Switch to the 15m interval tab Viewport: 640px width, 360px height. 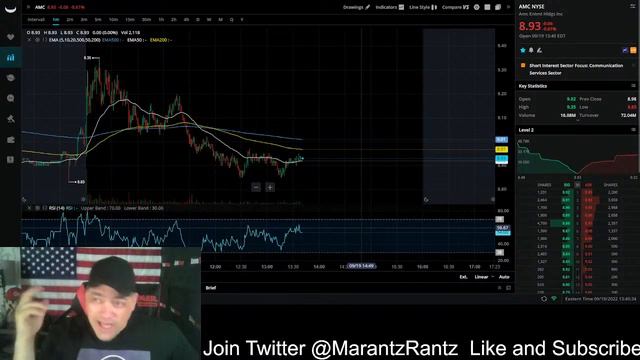tap(130, 20)
